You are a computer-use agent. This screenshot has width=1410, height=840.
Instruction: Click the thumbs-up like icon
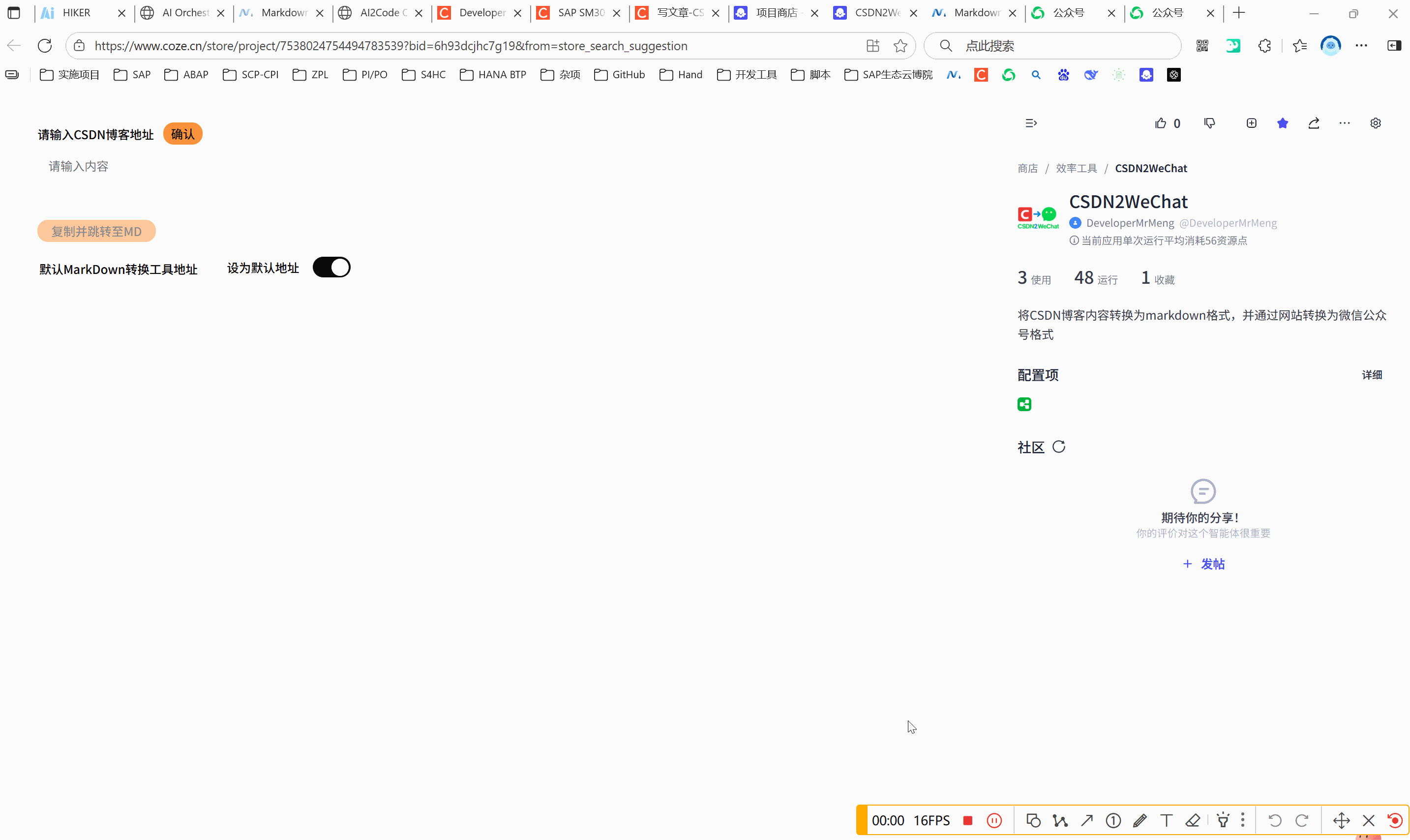point(1160,123)
